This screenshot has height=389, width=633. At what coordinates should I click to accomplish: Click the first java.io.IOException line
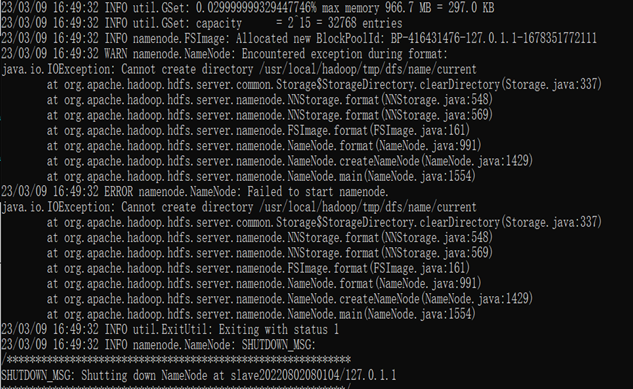pos(239,69)
